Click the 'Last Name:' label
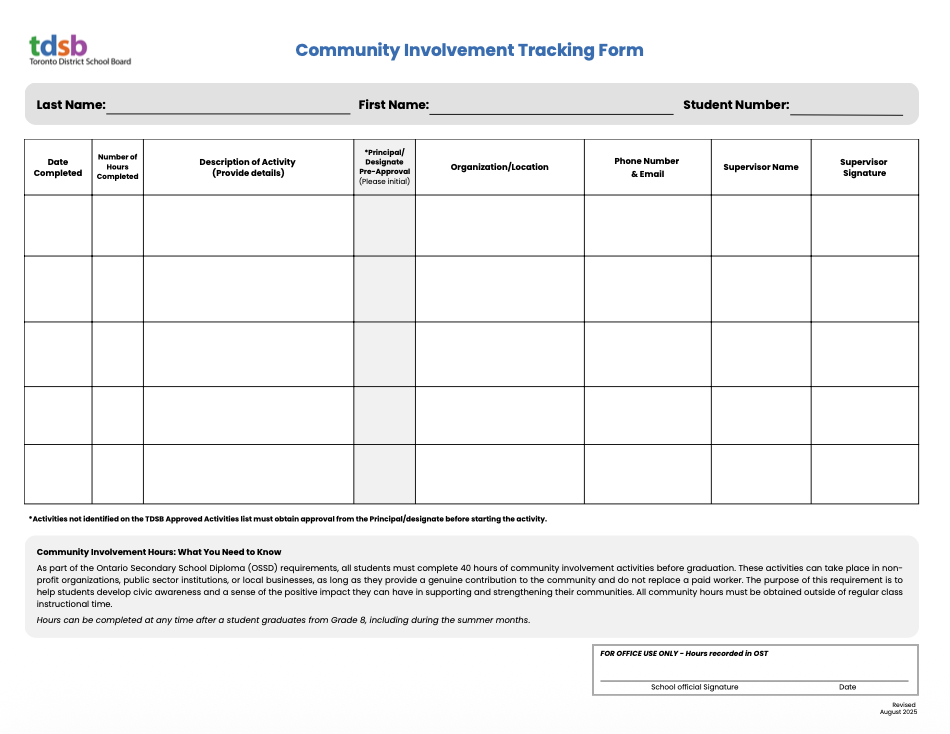The height and width of the screenshot is (734, 950). coord(71,105)
